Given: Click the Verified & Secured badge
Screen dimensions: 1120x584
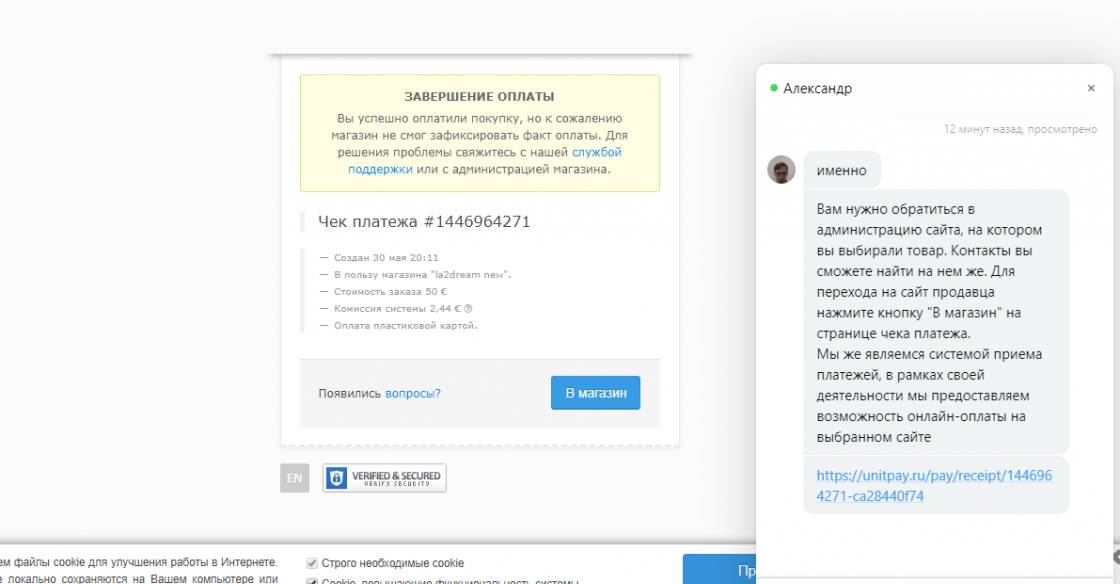Looking at the screenshot, I should click(x=384, y=478).
